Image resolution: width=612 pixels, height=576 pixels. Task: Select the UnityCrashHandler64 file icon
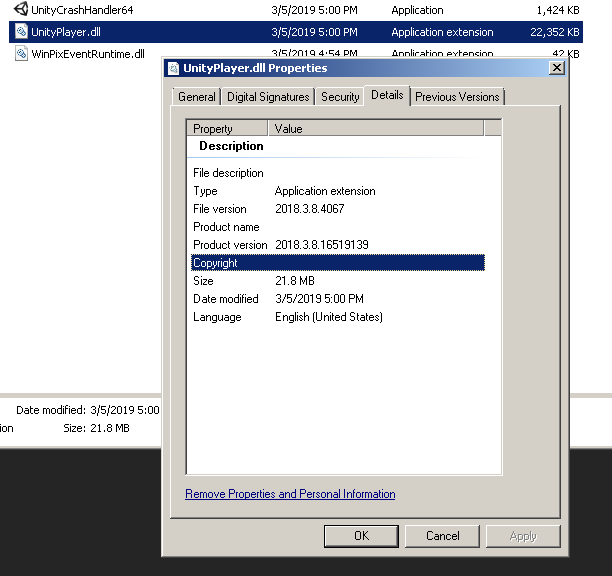tap(21, 9)
